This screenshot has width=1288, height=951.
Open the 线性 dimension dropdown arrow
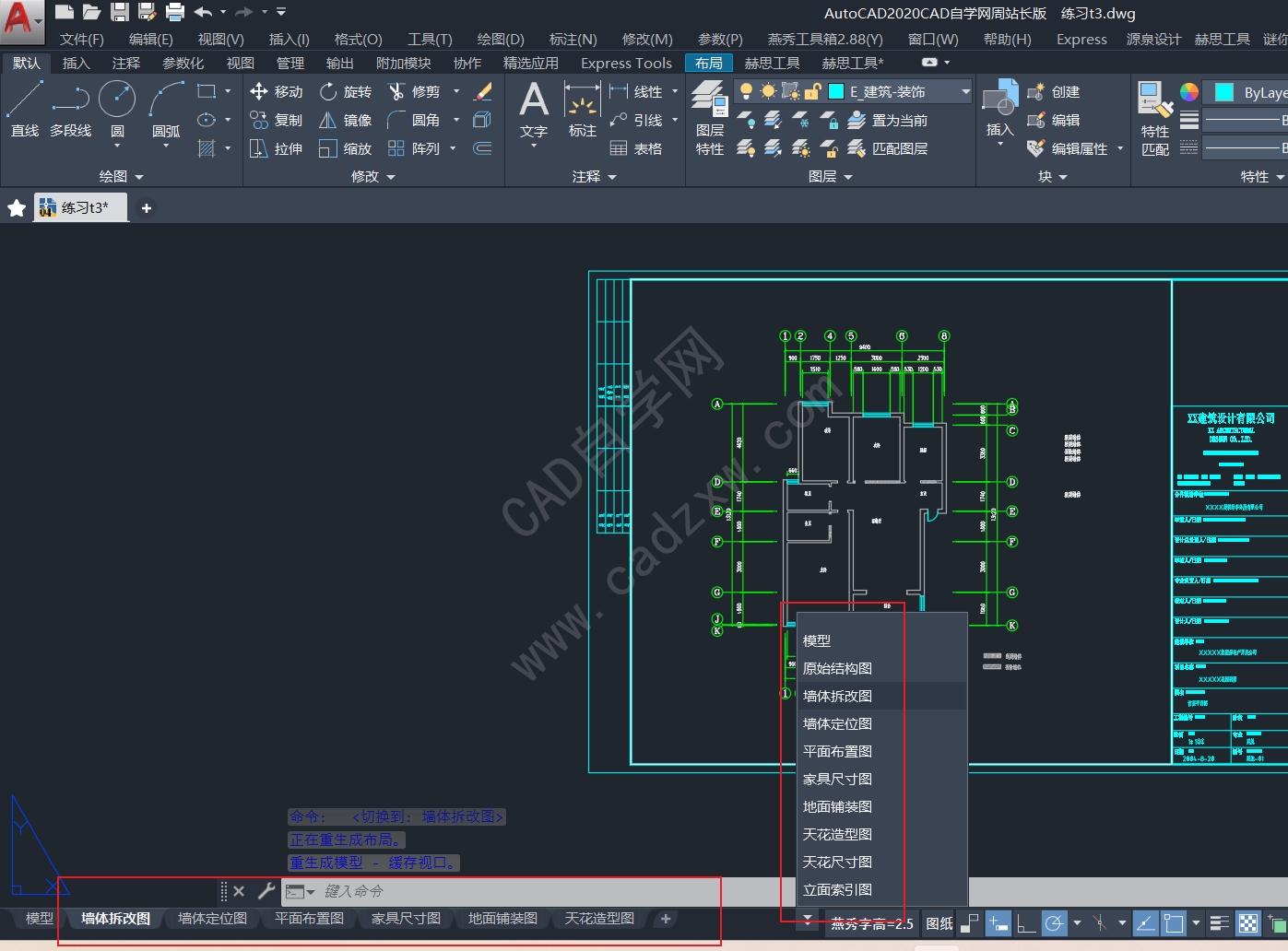click(675, 91)
